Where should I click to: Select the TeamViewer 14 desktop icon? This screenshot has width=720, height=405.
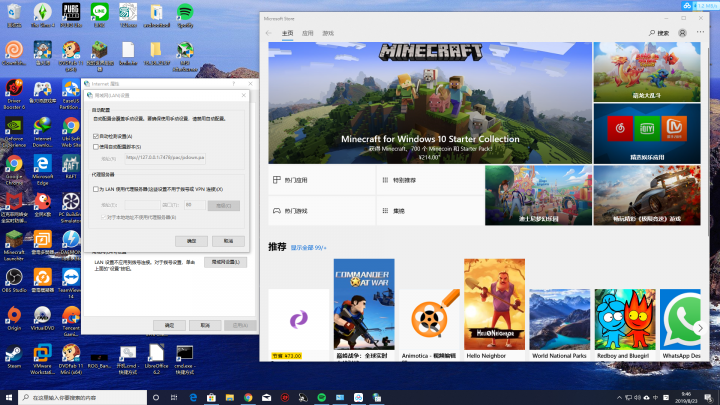[71, 284]
